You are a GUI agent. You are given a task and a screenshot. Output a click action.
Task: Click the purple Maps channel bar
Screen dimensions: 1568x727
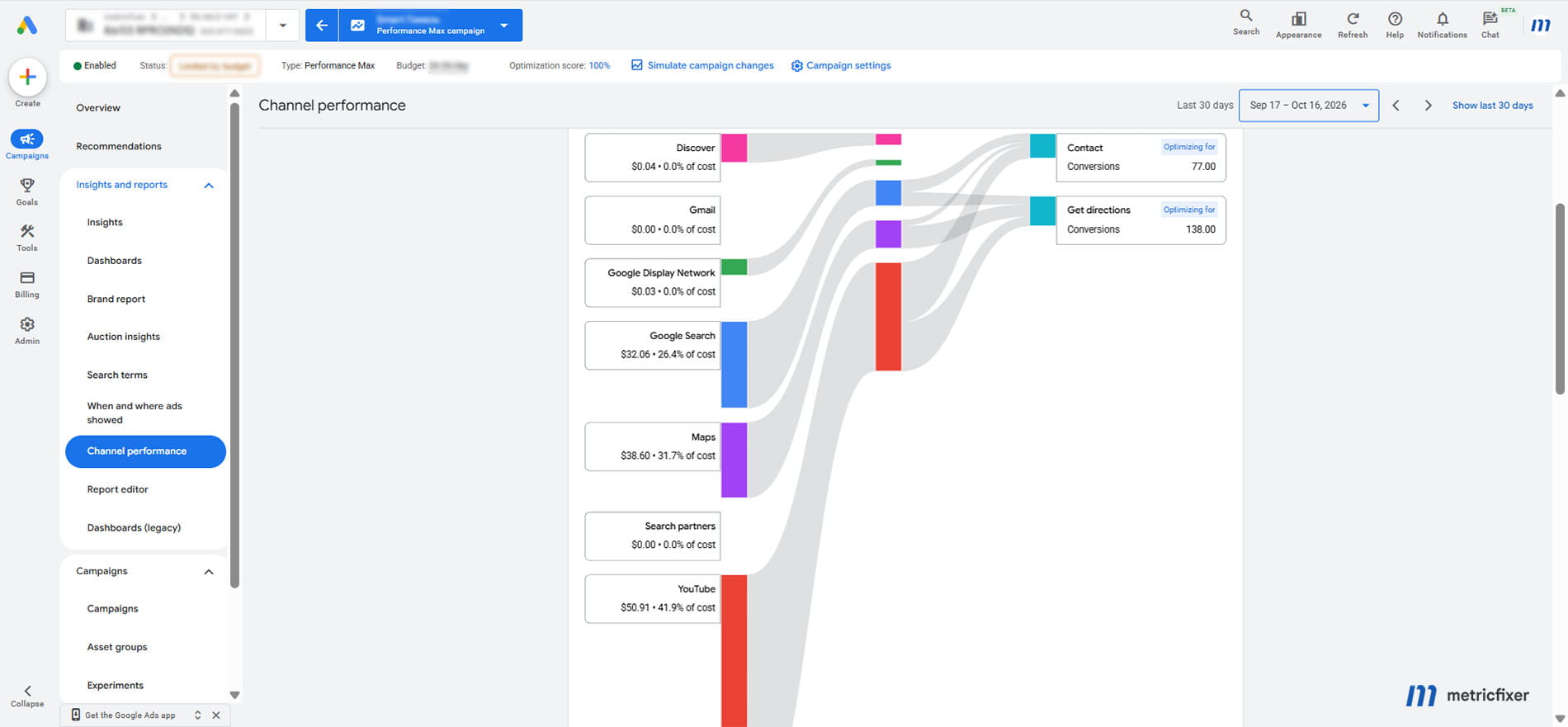click(734, 460)
